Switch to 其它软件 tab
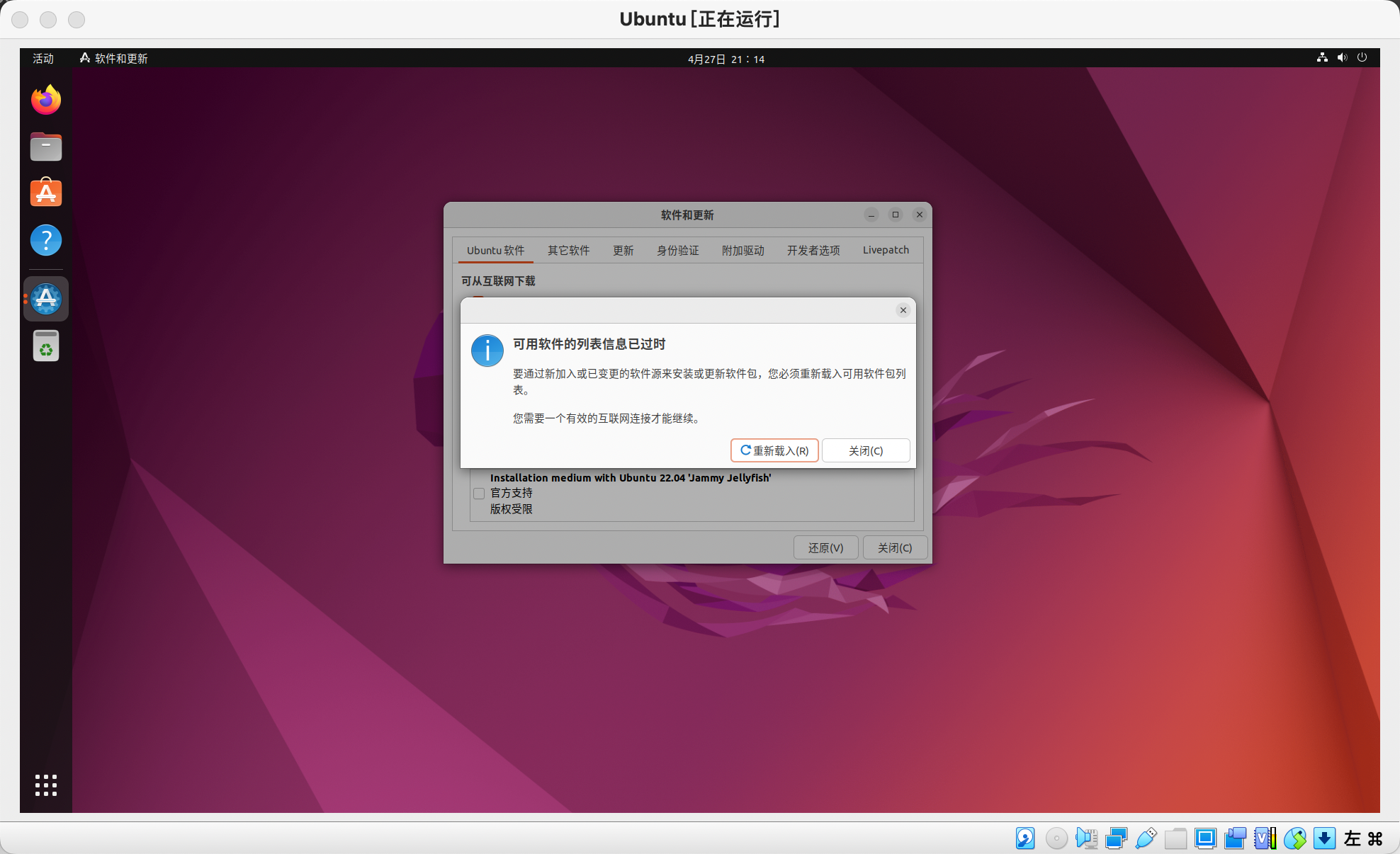This screenshot has width=1400, height=854. (x=568, y=251)
